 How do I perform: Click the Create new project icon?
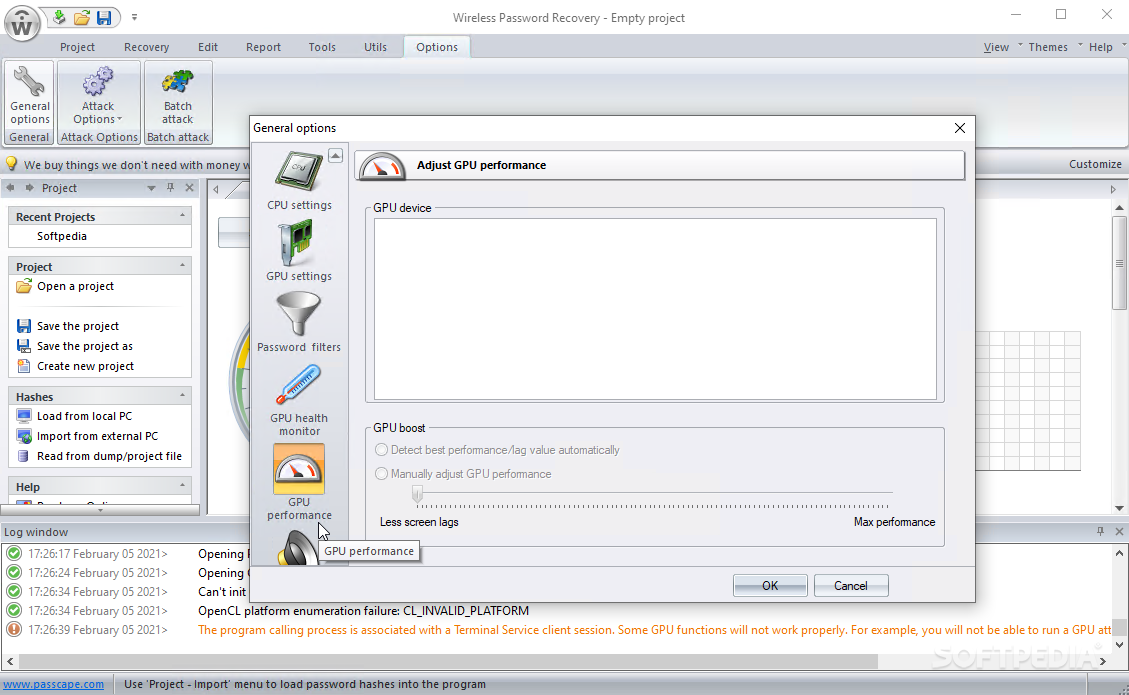[x=24, y=366]
